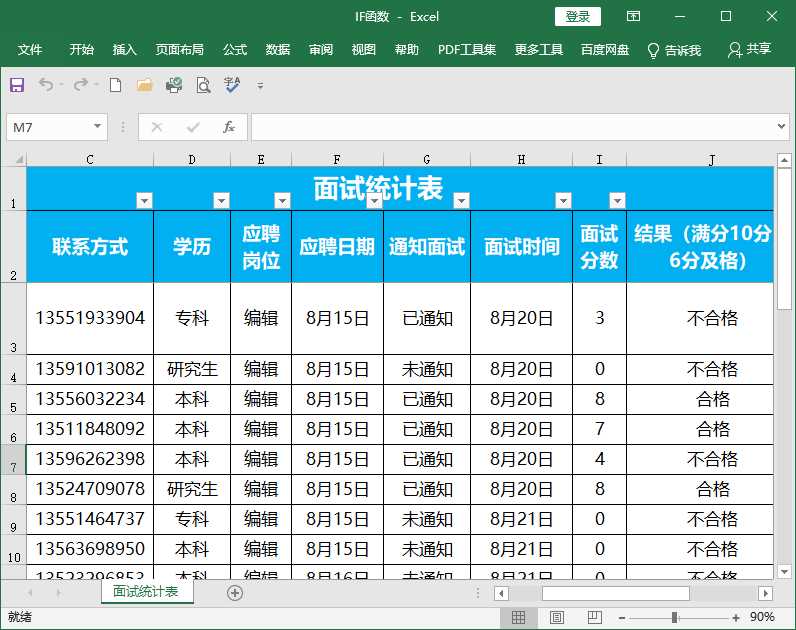
Task: Run the spelling check icon
Action: tap(232, 86)
